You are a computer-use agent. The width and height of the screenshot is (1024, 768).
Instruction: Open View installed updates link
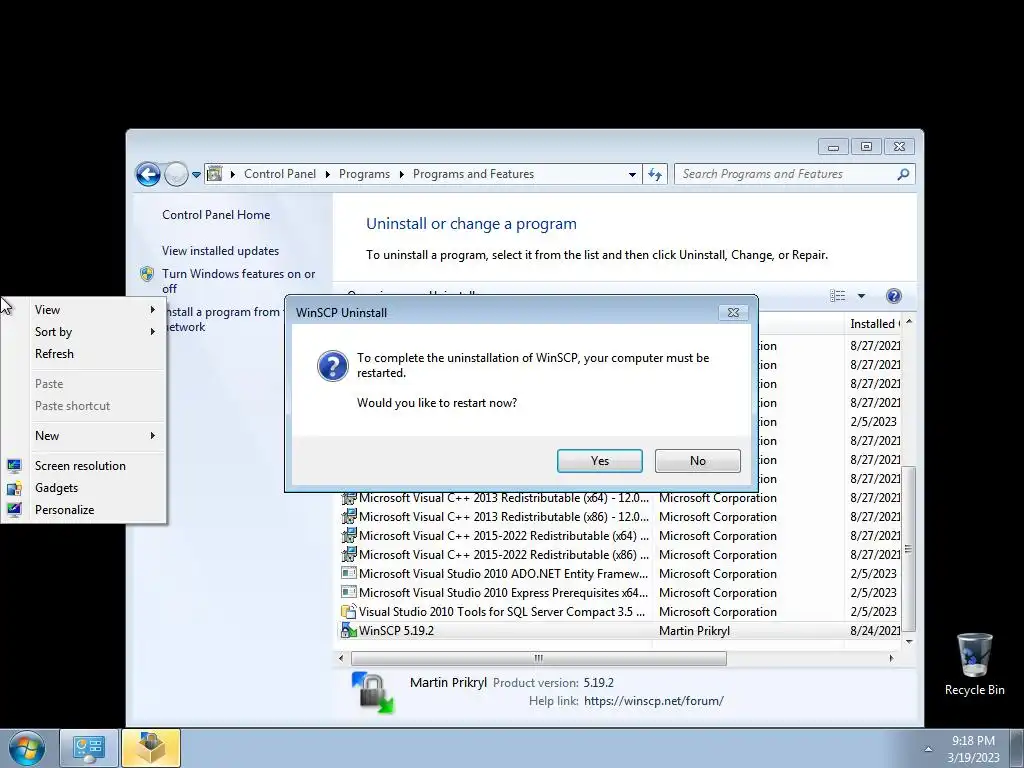coord(220,251)
